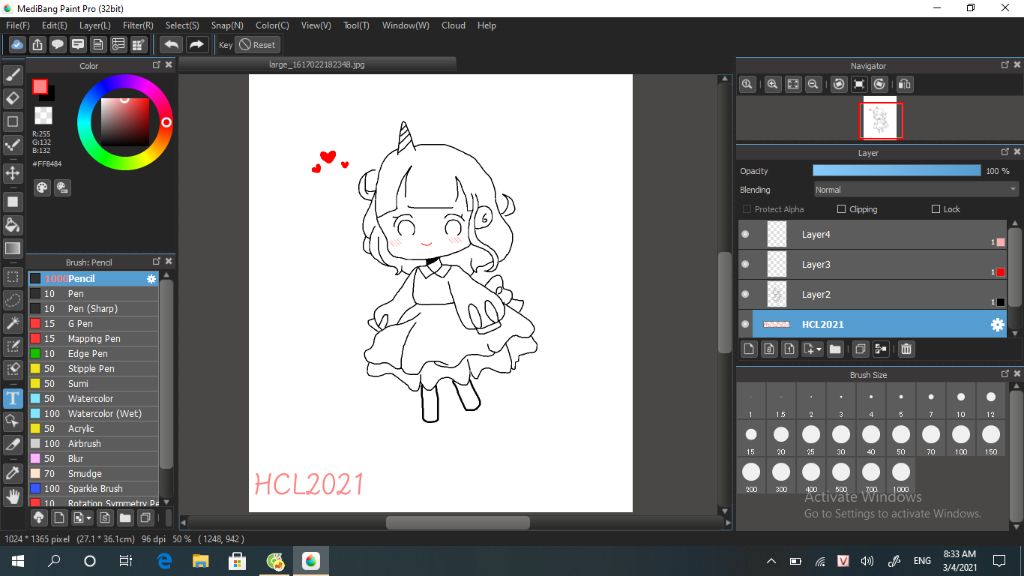Select the Select Eraser tool
This screenshot has height=576, width=1024.
12,369
